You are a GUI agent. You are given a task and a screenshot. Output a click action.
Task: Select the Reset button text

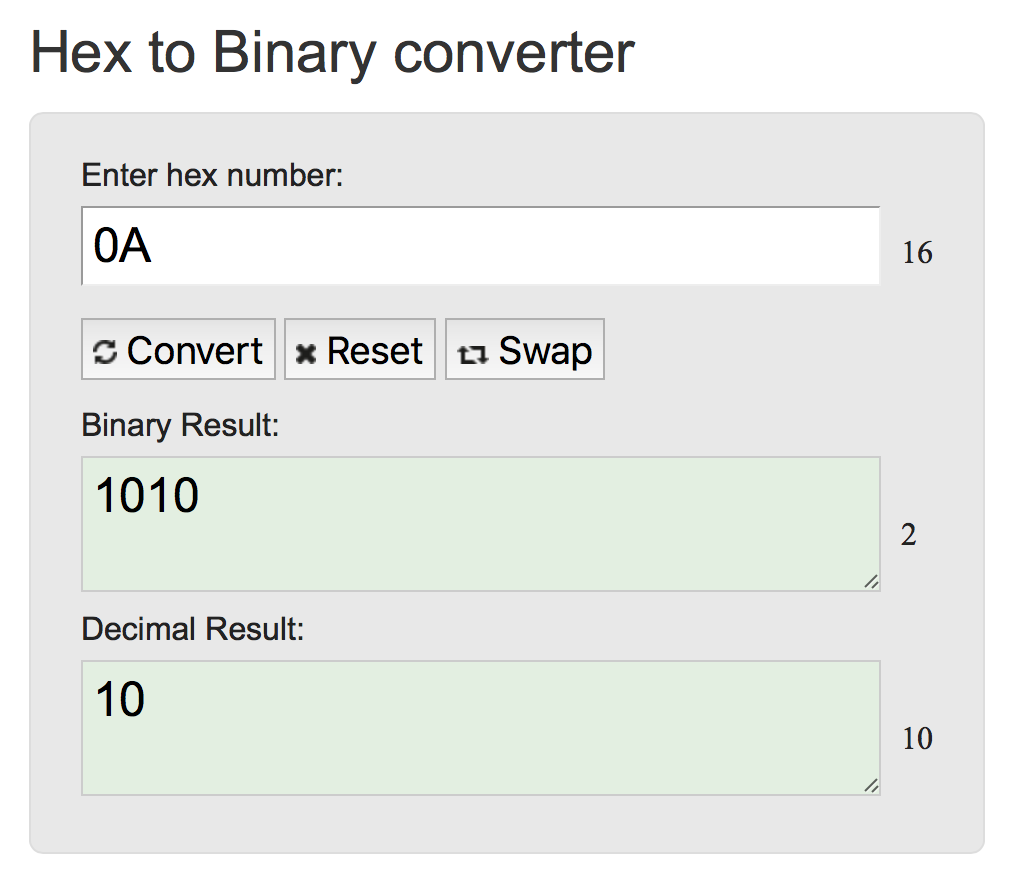pos(375,351)
